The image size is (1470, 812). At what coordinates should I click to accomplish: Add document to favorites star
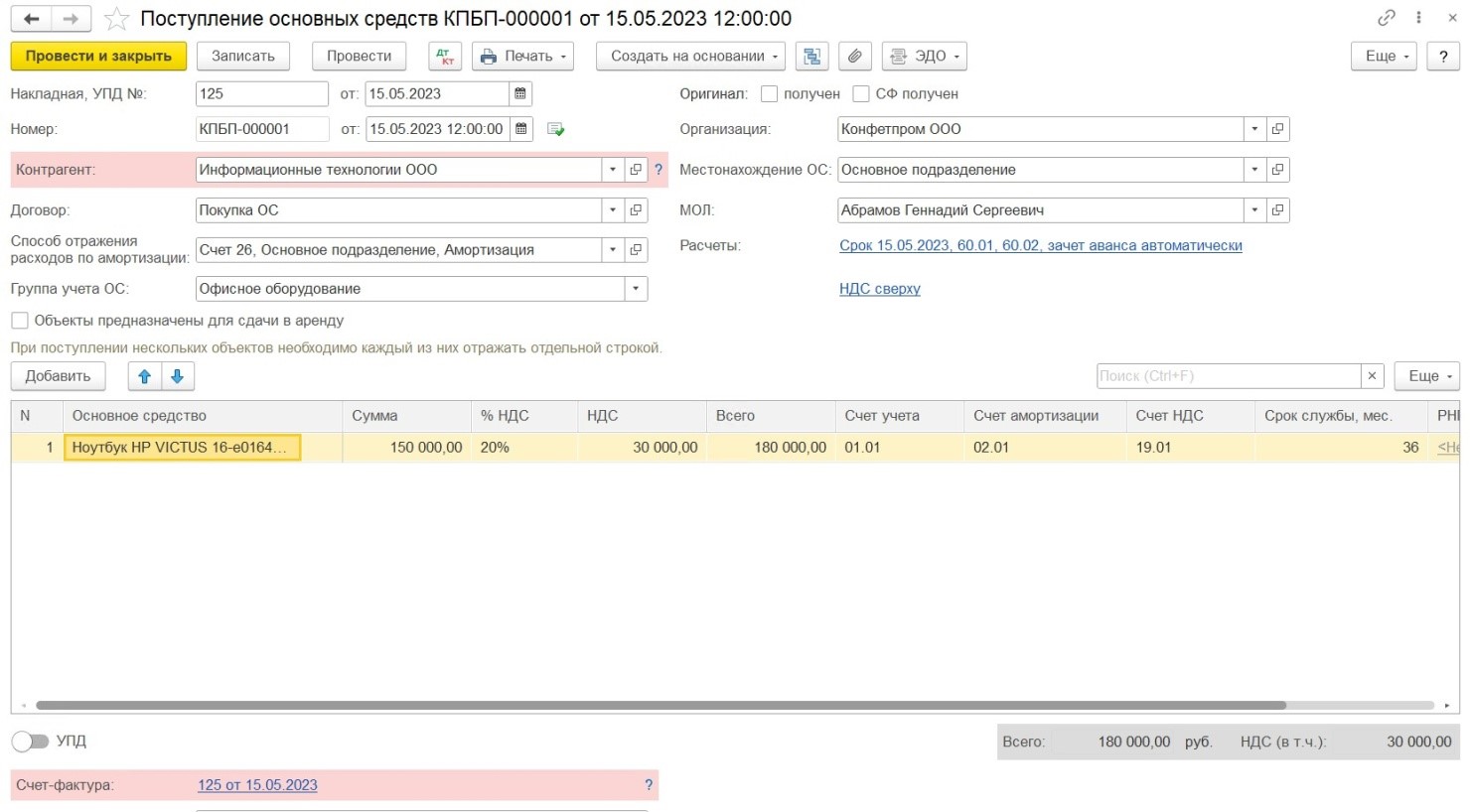[x=117, y=19]
